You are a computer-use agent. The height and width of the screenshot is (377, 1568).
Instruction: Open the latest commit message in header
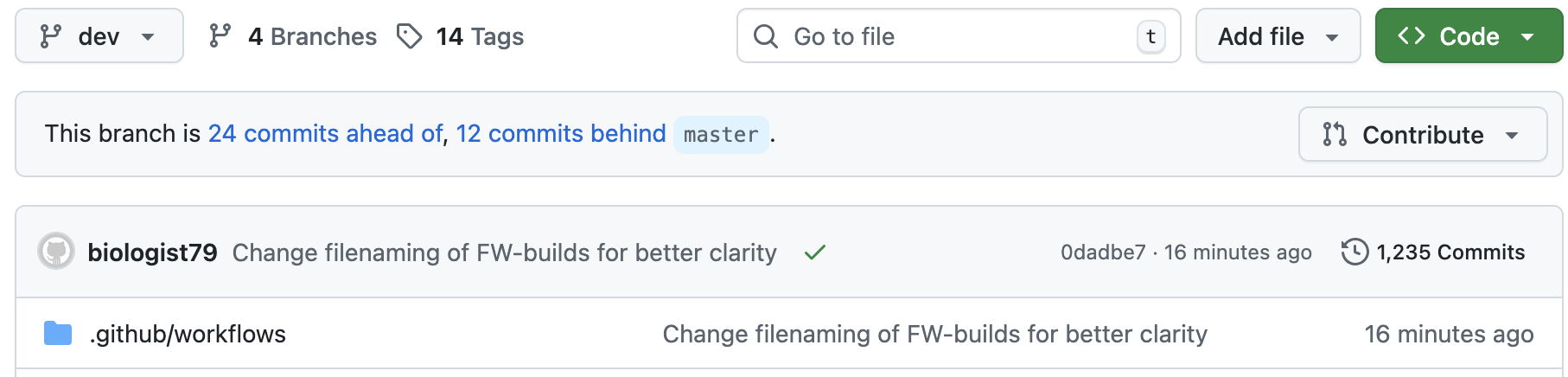[x=504, y=252]
